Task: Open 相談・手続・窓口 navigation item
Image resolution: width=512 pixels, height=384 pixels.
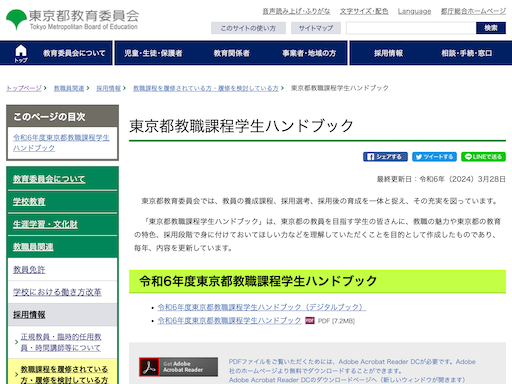Action: [x=467, y=53]
